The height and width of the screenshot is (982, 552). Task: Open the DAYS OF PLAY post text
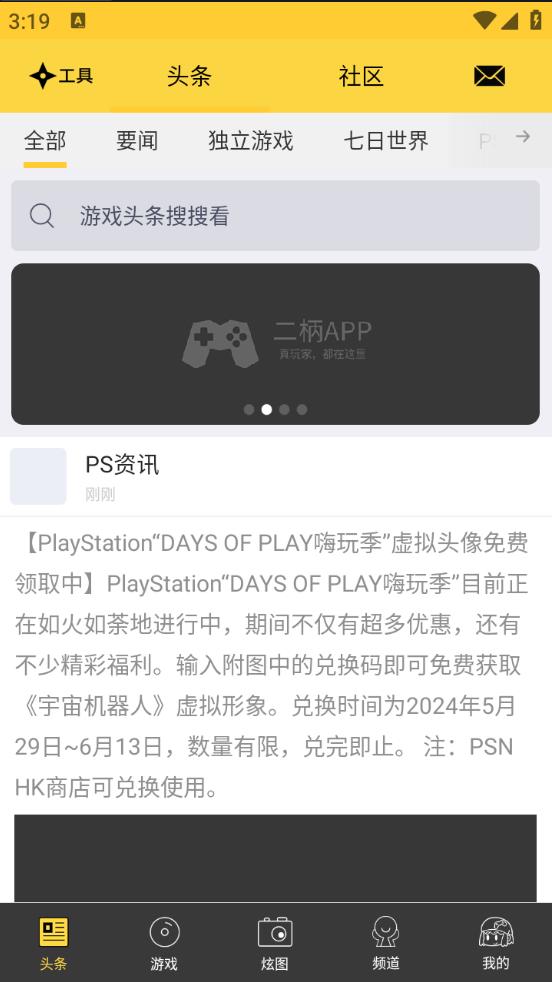(x=271, y=665)
